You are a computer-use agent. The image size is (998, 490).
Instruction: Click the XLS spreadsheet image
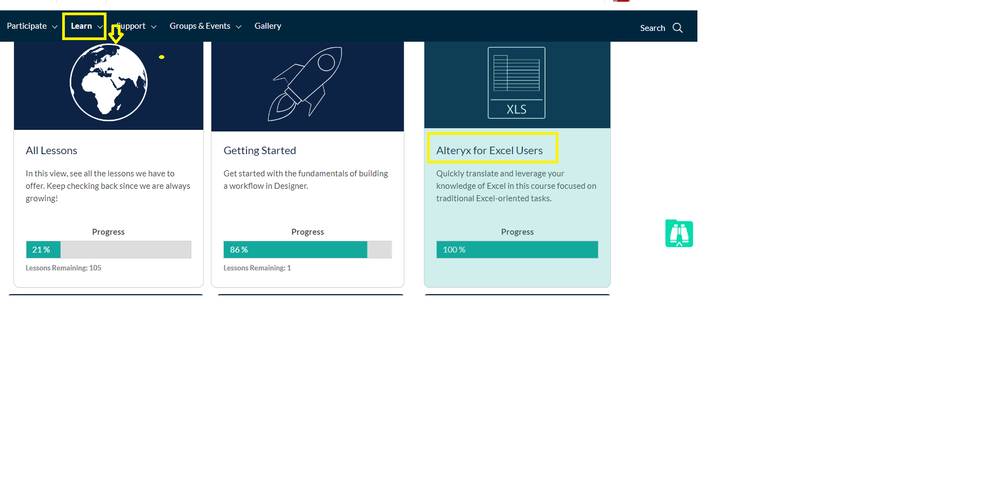(x=516, y=83)
